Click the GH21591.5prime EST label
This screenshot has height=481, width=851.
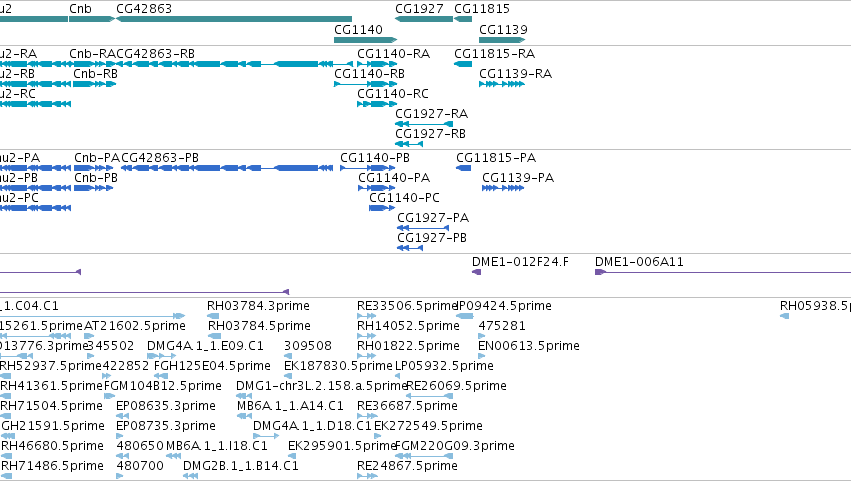(x=53, y=427)
